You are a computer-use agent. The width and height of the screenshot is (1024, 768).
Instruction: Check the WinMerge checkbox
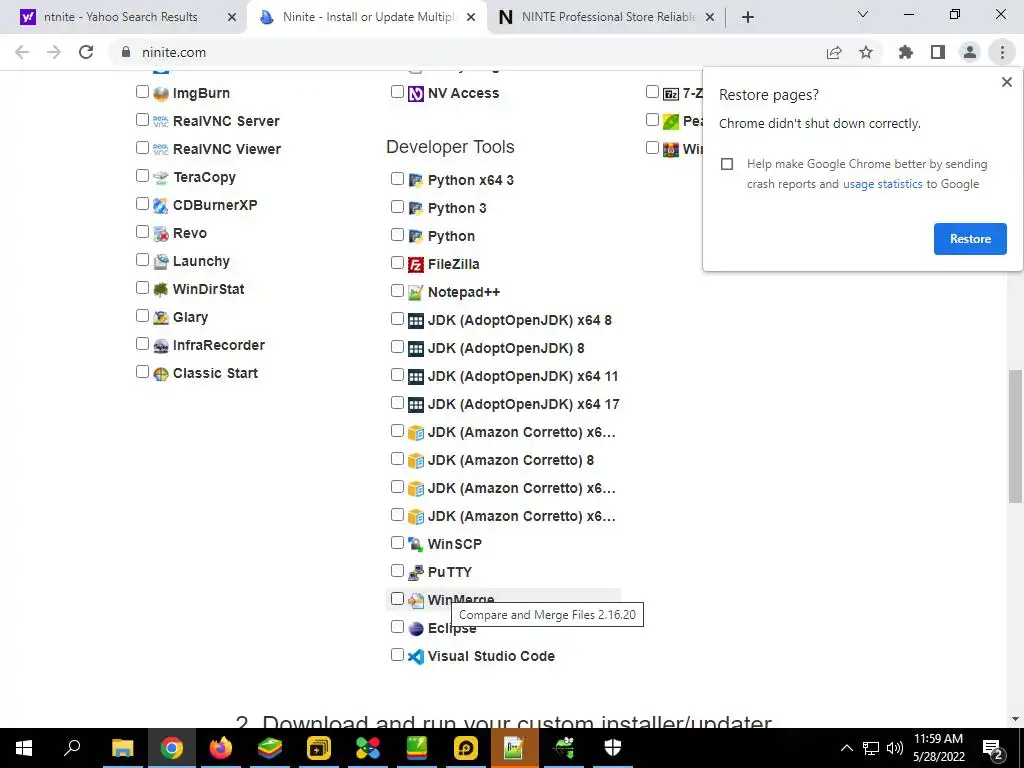coord(397,599)
